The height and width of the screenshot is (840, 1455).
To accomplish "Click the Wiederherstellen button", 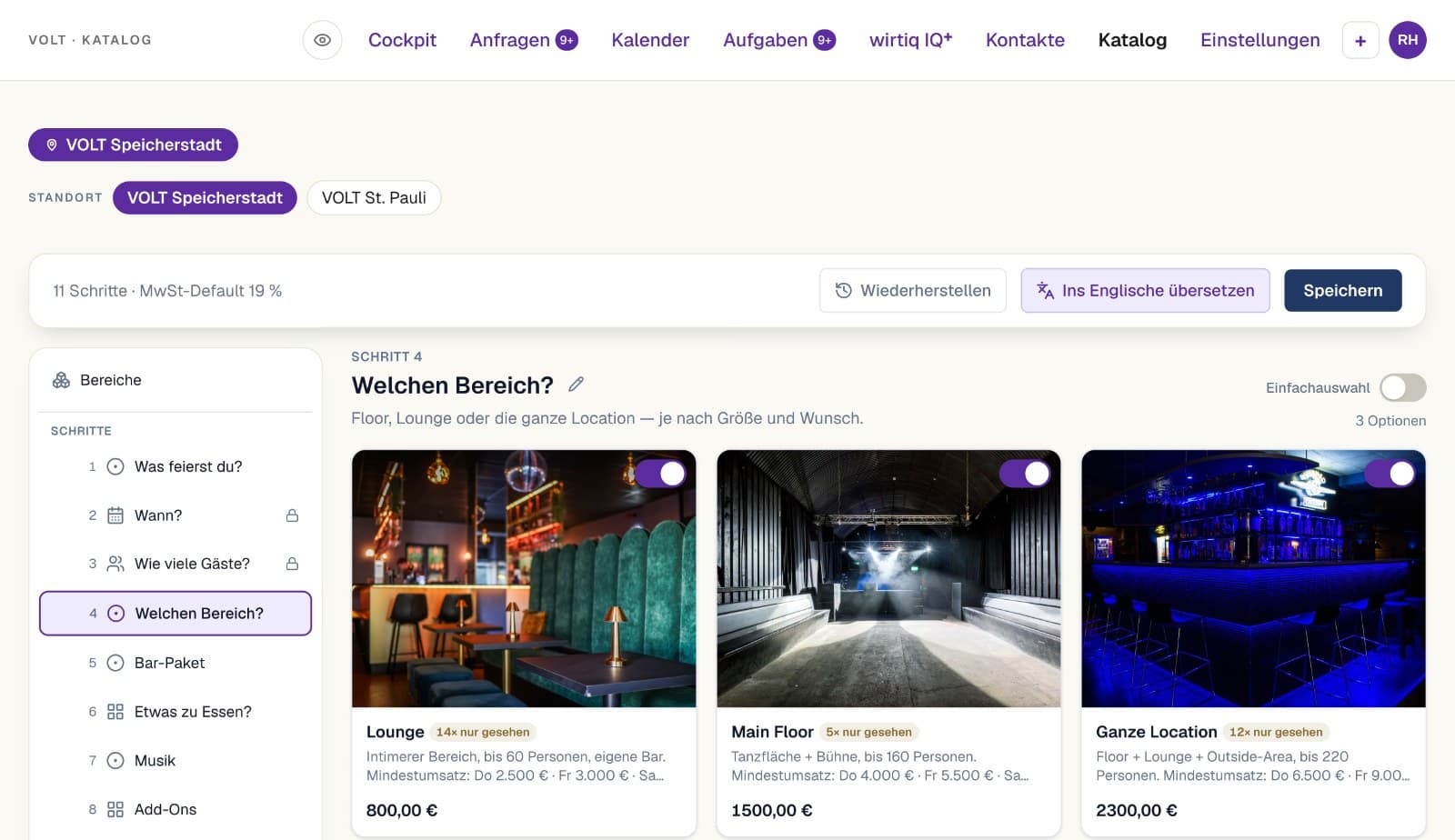I will point(912,291).
